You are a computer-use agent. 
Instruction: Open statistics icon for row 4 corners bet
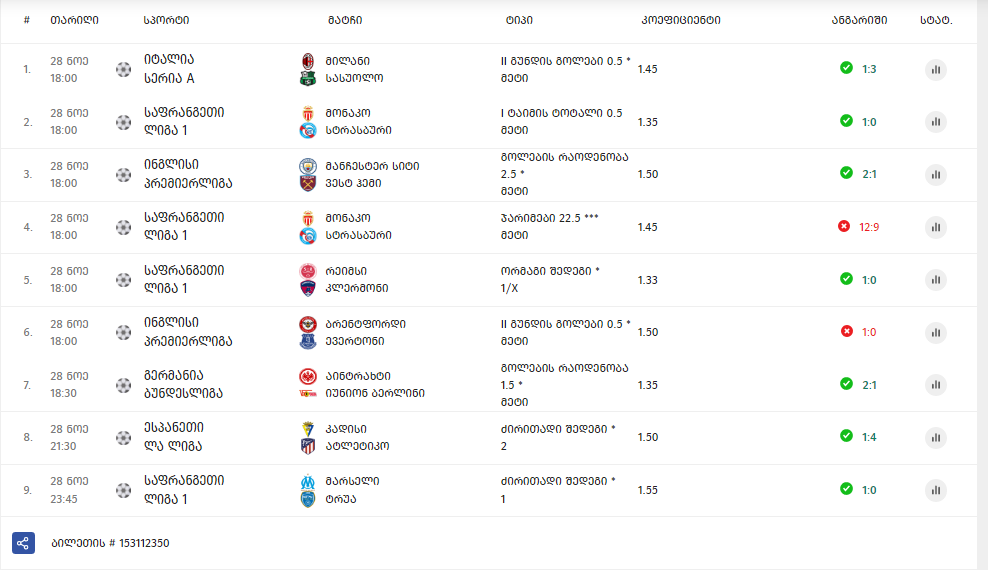pyautogui.click(x=936, y=227)
